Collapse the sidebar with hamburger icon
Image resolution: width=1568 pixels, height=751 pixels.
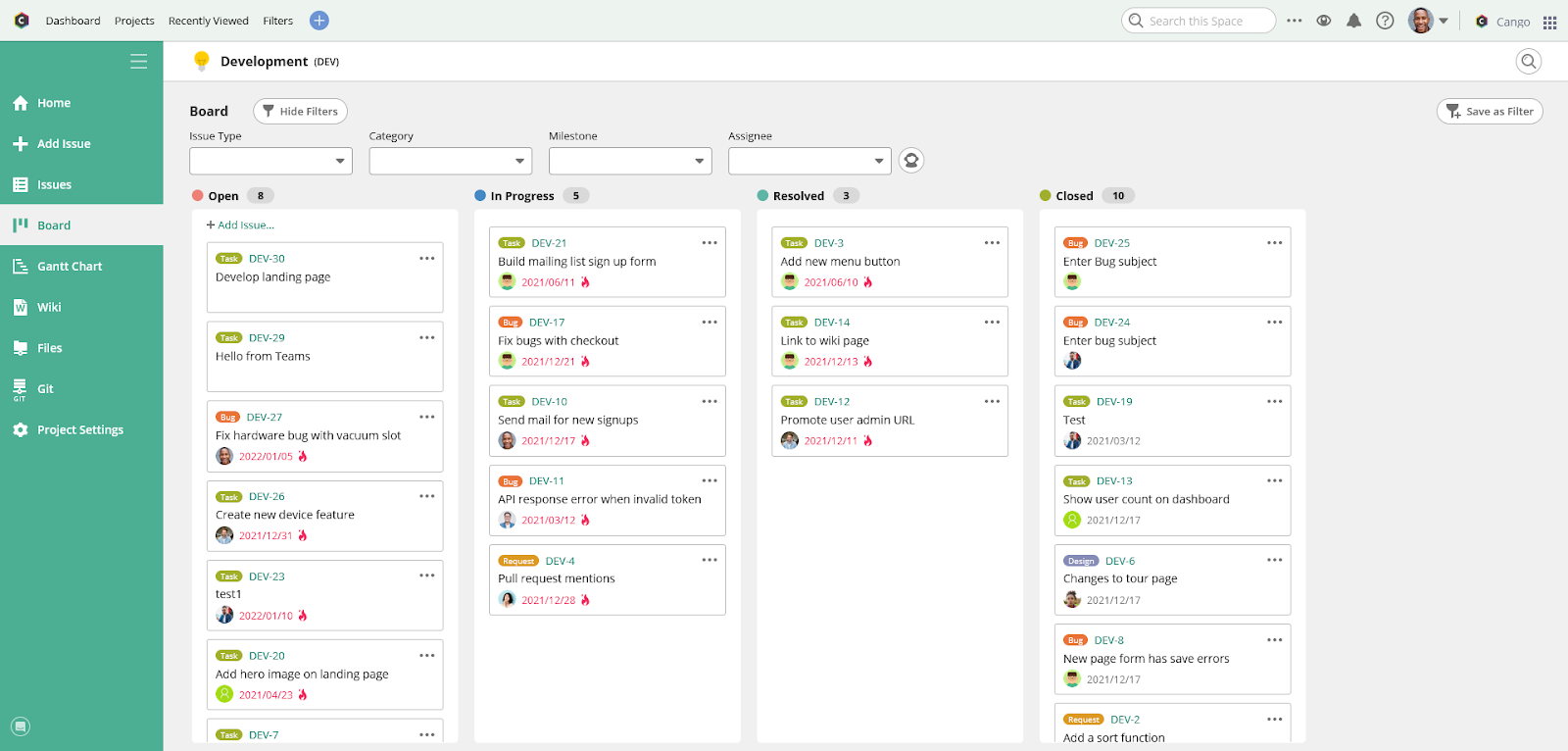coord(139,62)
